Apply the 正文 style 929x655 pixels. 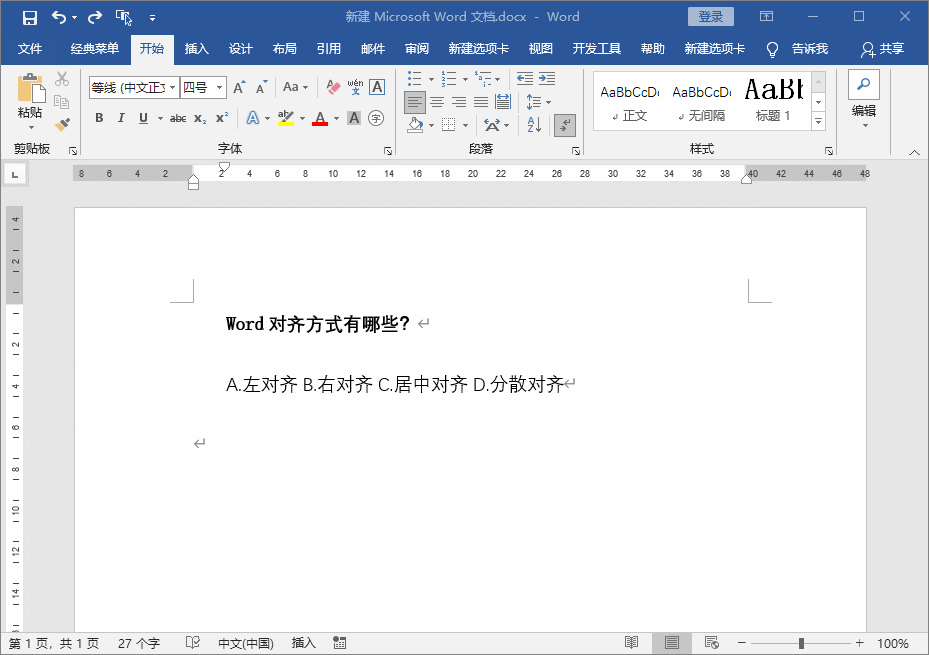click(x=629, y=101)
